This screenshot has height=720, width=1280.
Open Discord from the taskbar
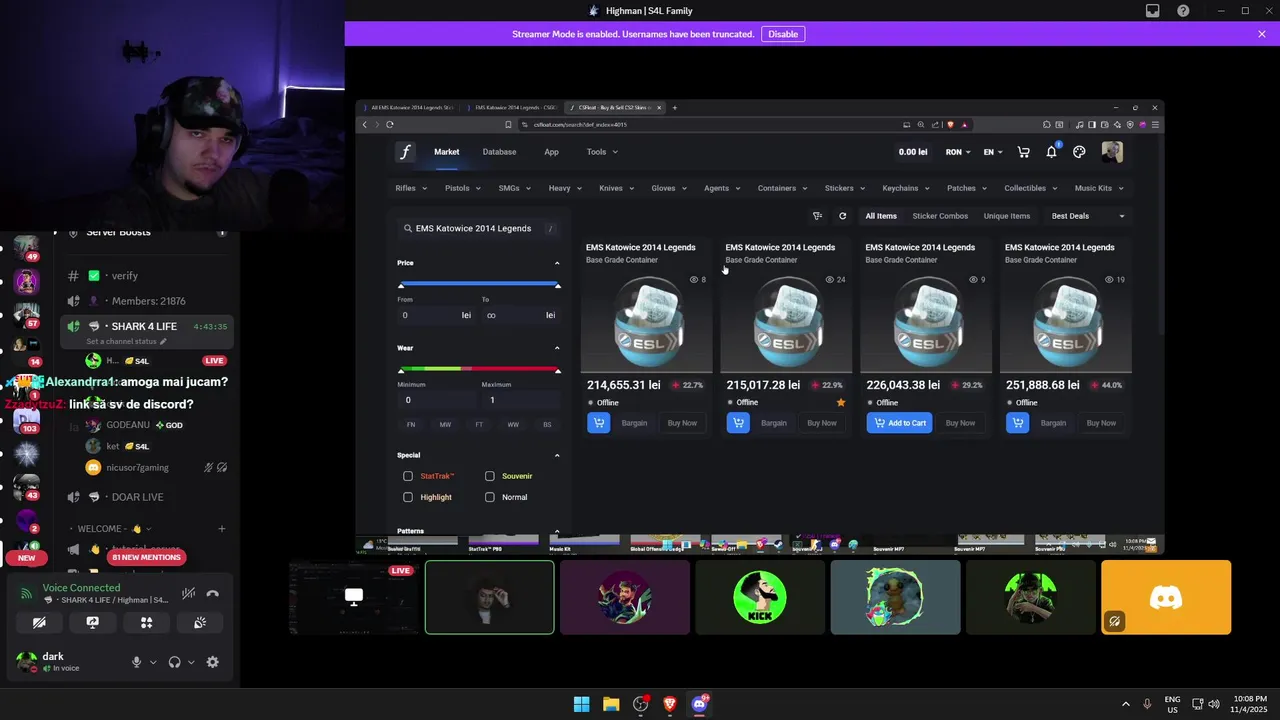[699, 704]
